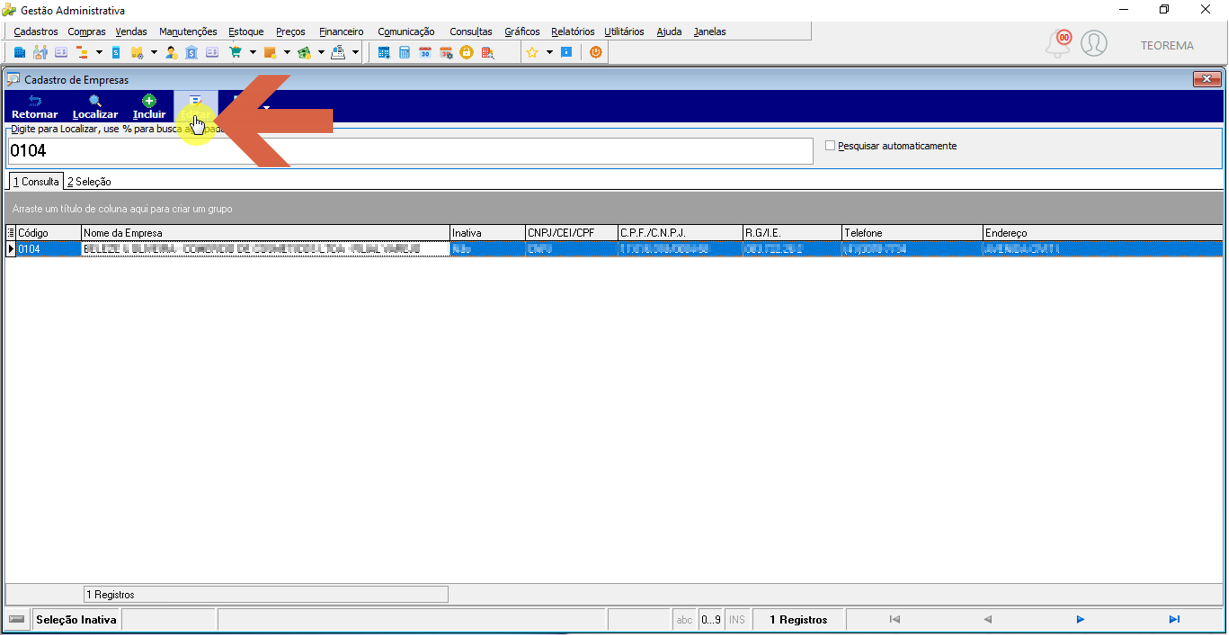Click the Seleção Inativa status bar label
The width and height of the screenshot is (1229, 635).
coord(76,620)
